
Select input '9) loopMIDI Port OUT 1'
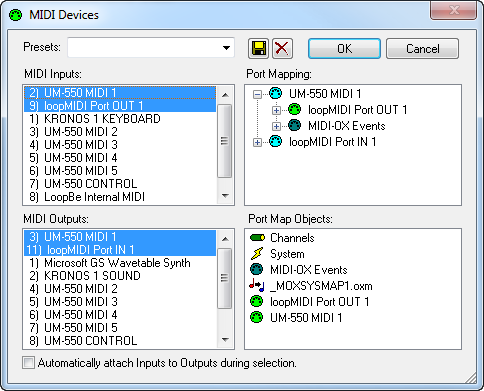120,106
